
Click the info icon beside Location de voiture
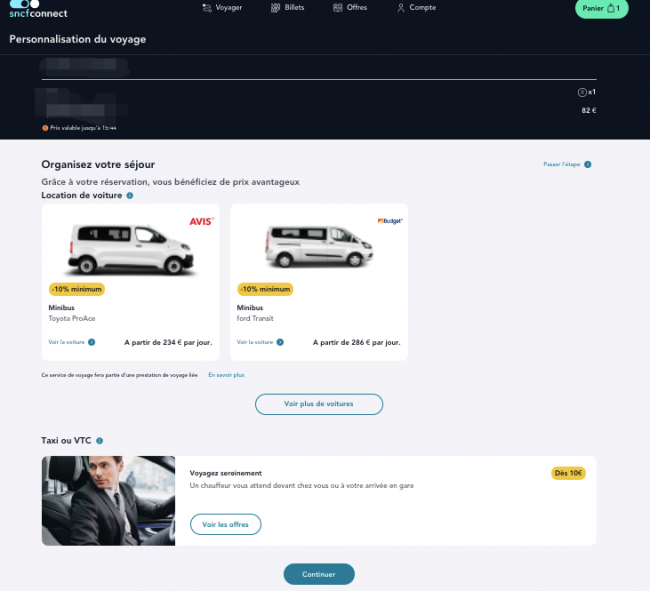(130, 196)
